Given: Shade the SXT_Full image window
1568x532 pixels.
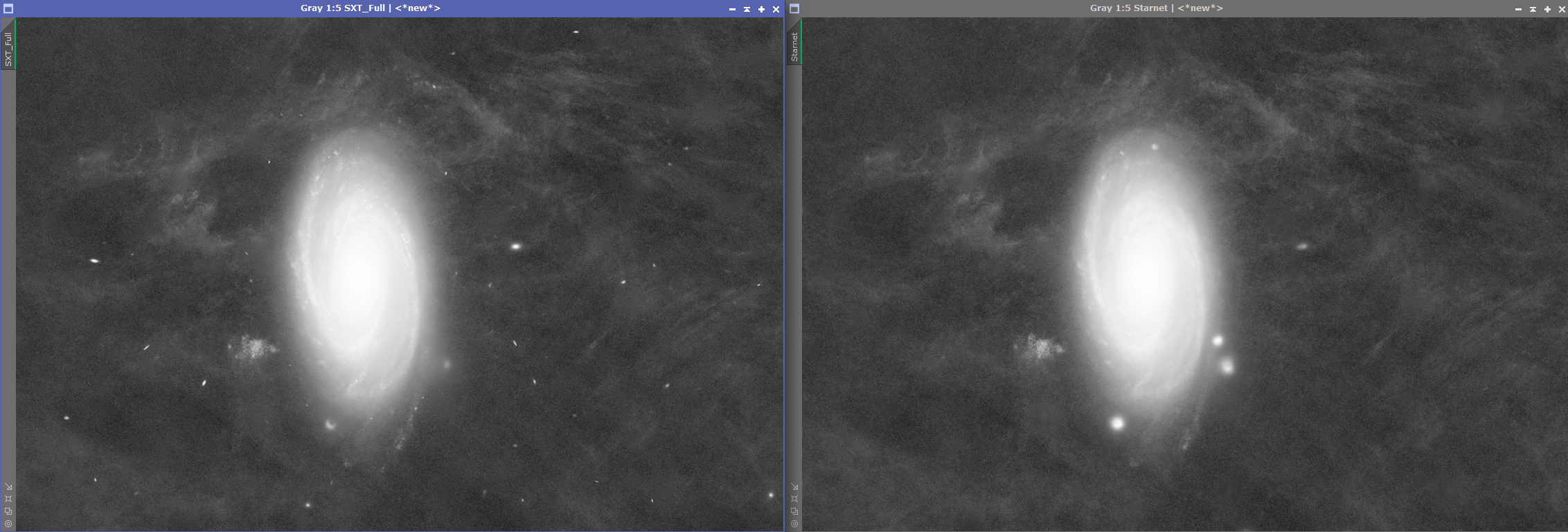Looking at the screenshot, I should point(747,9).
